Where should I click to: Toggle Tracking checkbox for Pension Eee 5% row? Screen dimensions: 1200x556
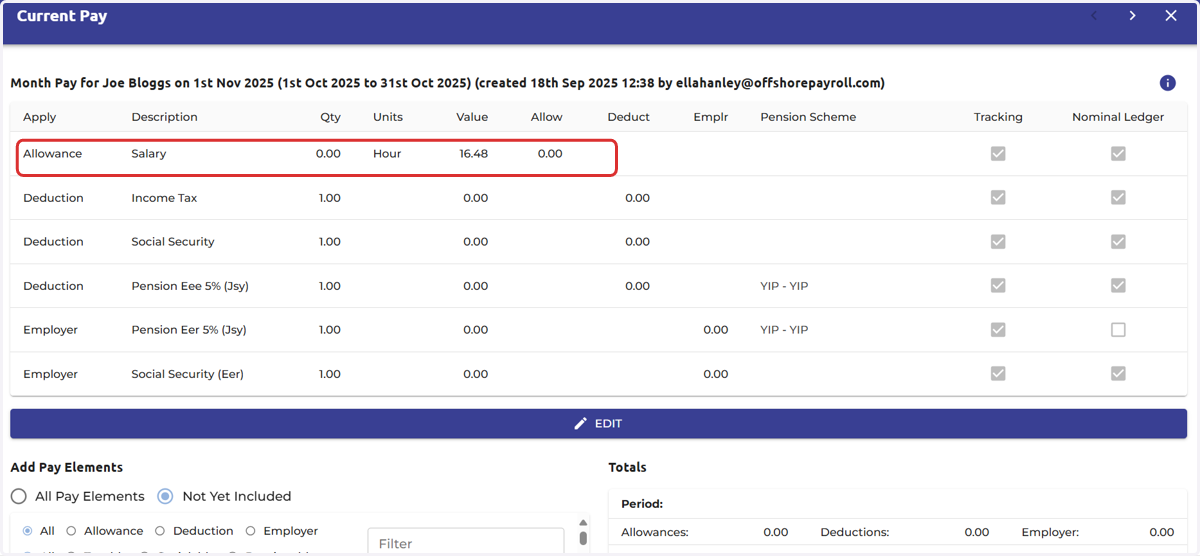coord(998,286)
